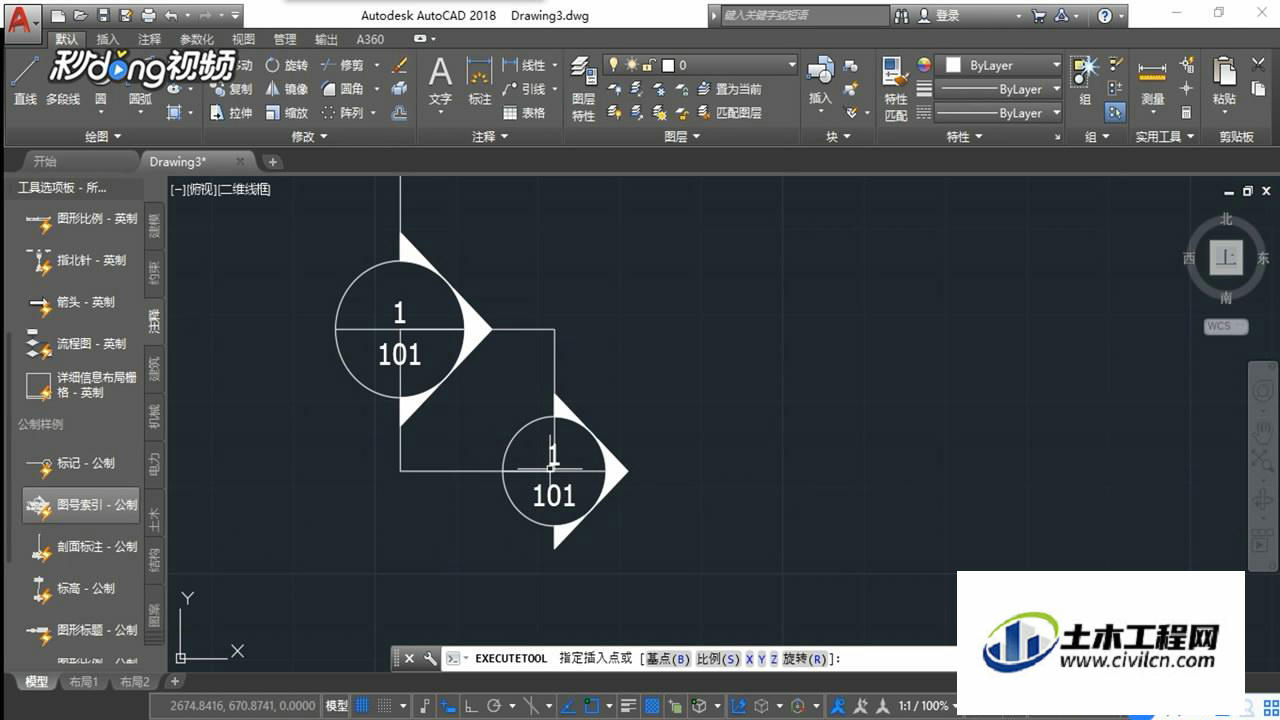1280x720 pixels.
Task: Open the 开始 (Start) document tab
Action: [45, 161]
